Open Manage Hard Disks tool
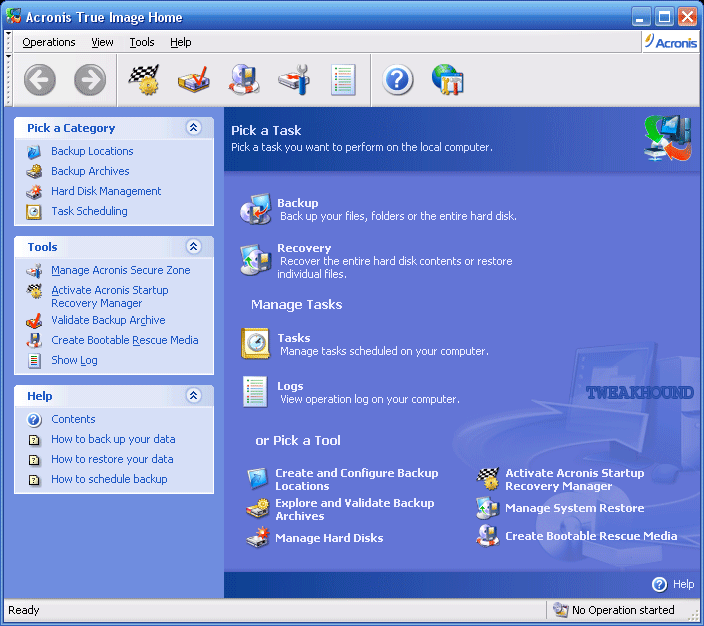 [329, 538]
